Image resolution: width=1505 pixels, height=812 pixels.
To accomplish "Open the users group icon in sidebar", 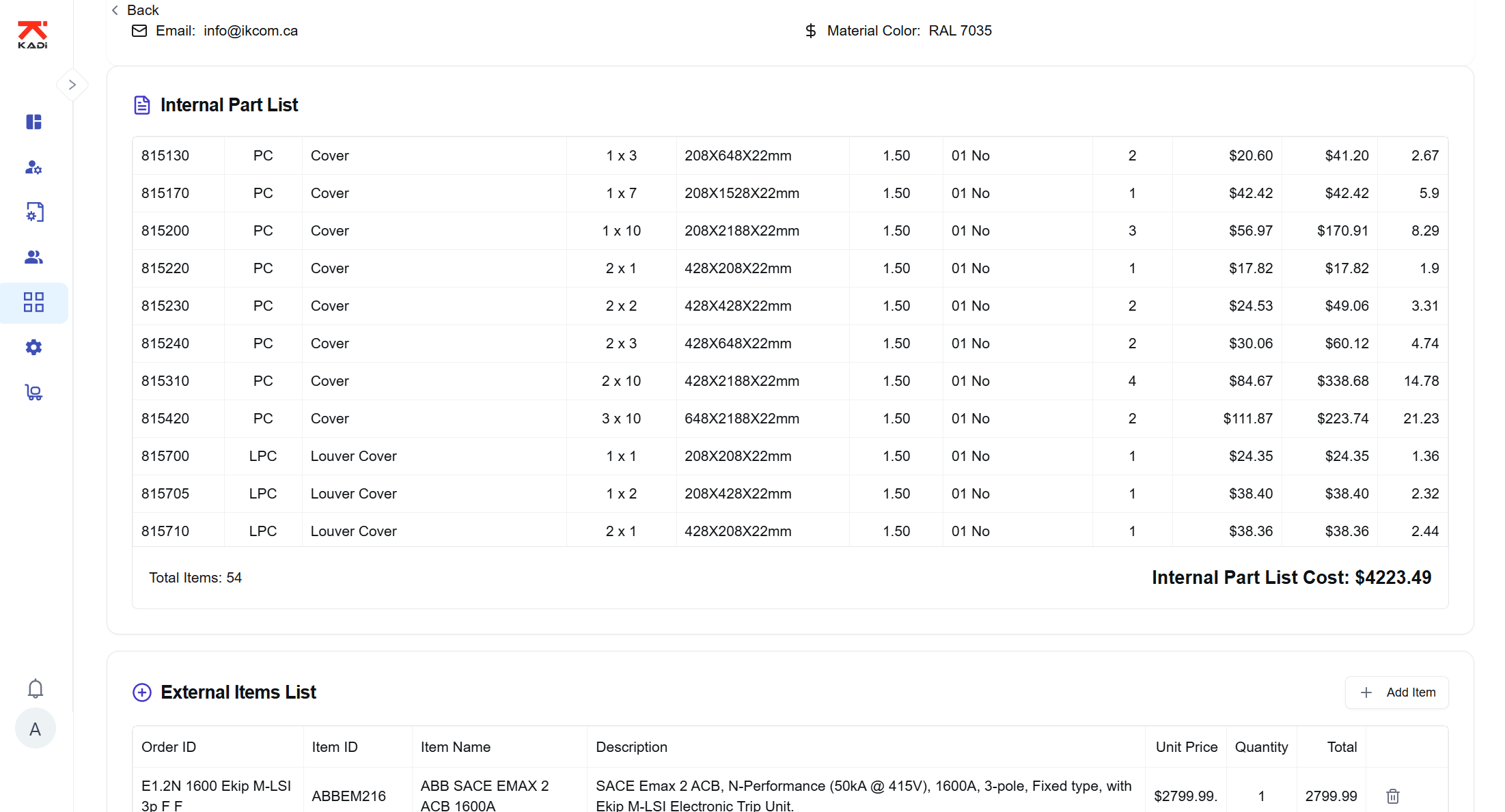I will pyautogui.click(x=33, y=257).
